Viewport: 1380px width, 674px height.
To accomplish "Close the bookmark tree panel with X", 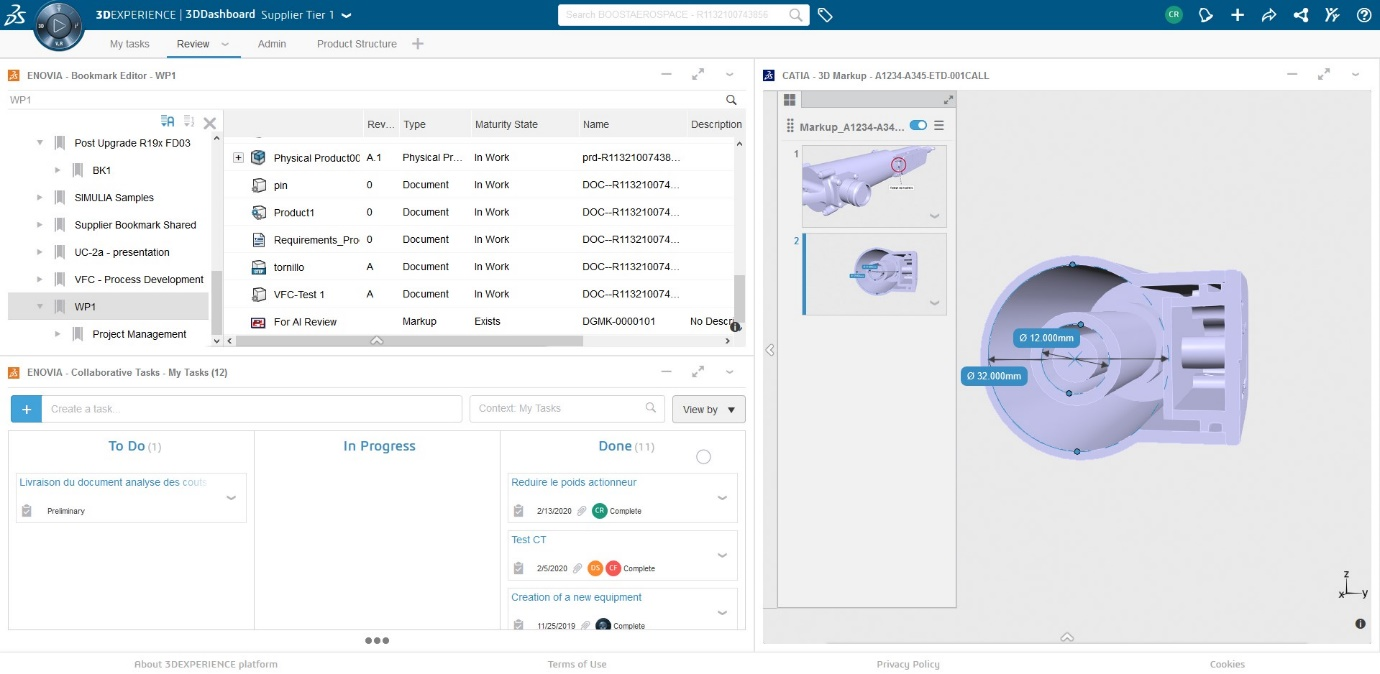I will (x=210, y=123).
